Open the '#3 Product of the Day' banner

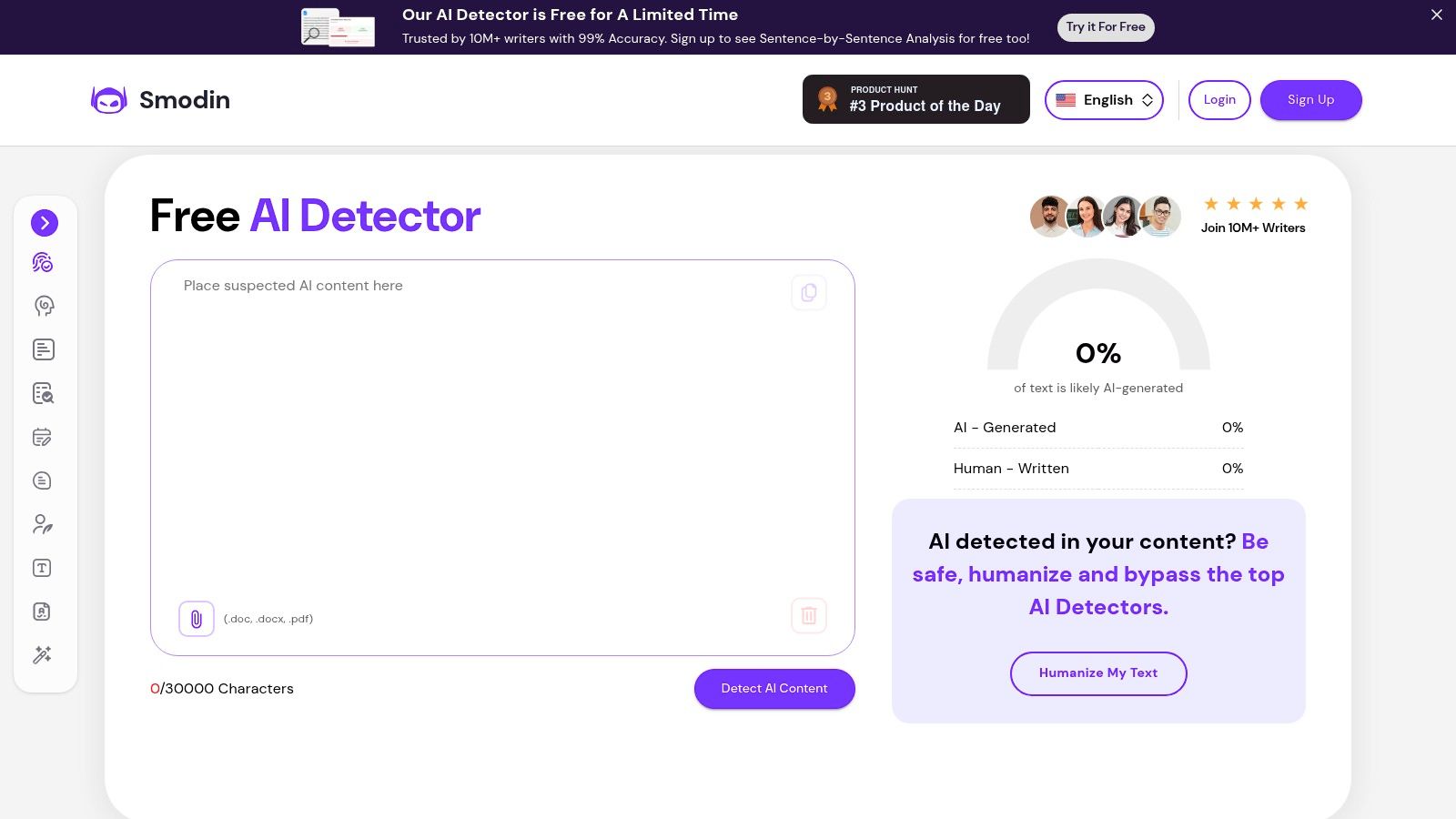[915, 99]
